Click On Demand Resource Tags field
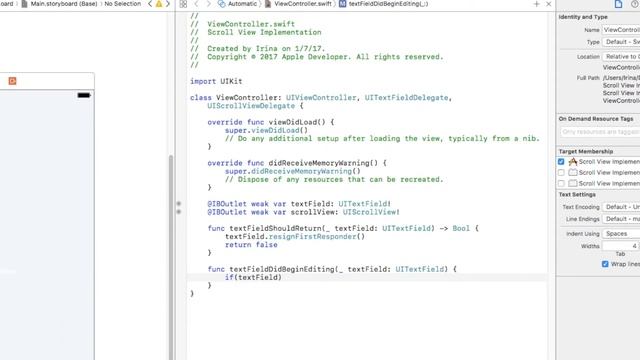Screen dimensions: 640x360 click(x=600, y=132)
